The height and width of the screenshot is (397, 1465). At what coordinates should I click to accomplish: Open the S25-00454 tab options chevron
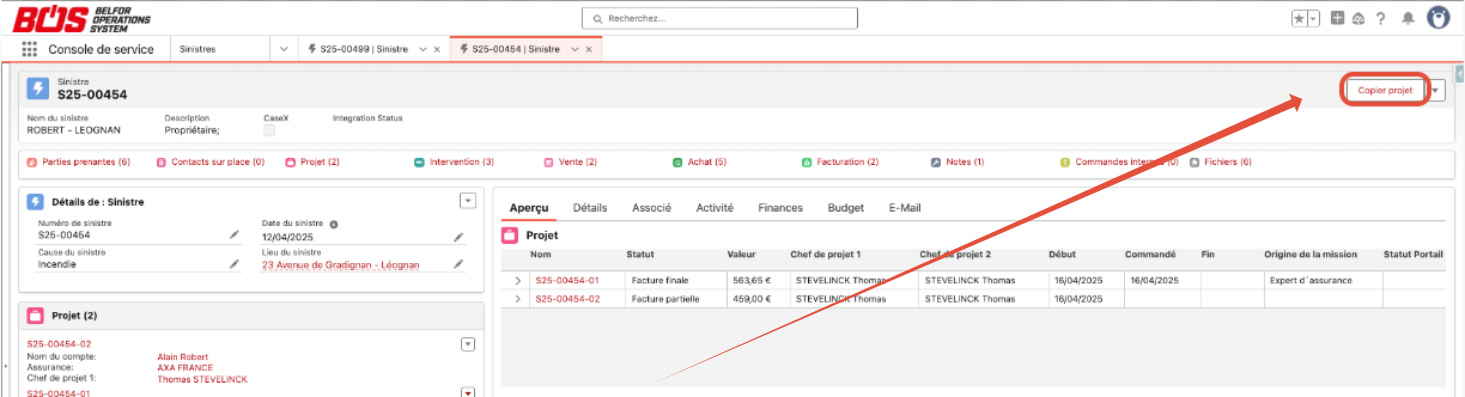[575, 49]
